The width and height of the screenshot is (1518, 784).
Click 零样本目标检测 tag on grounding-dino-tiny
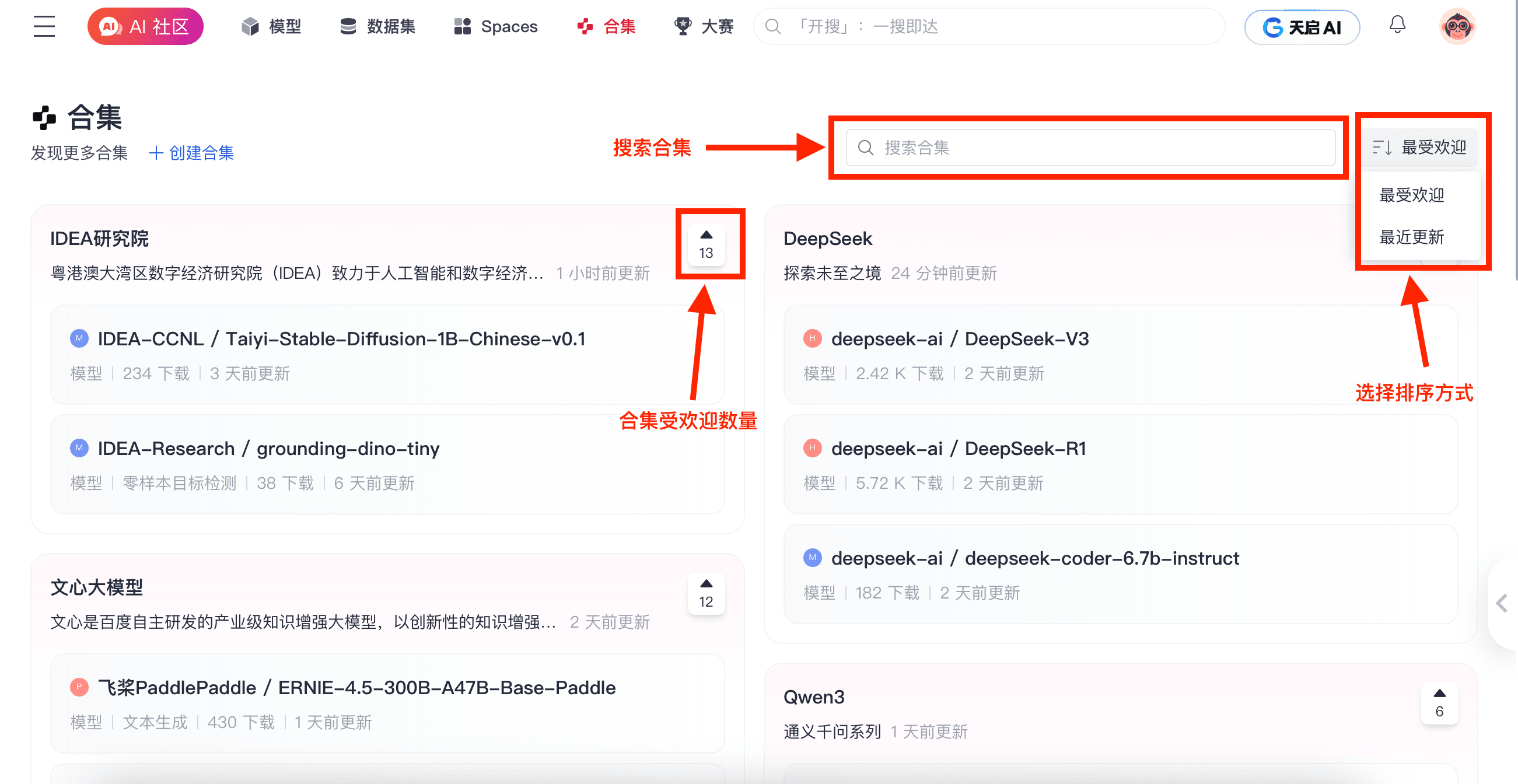(x=180, y=484)
